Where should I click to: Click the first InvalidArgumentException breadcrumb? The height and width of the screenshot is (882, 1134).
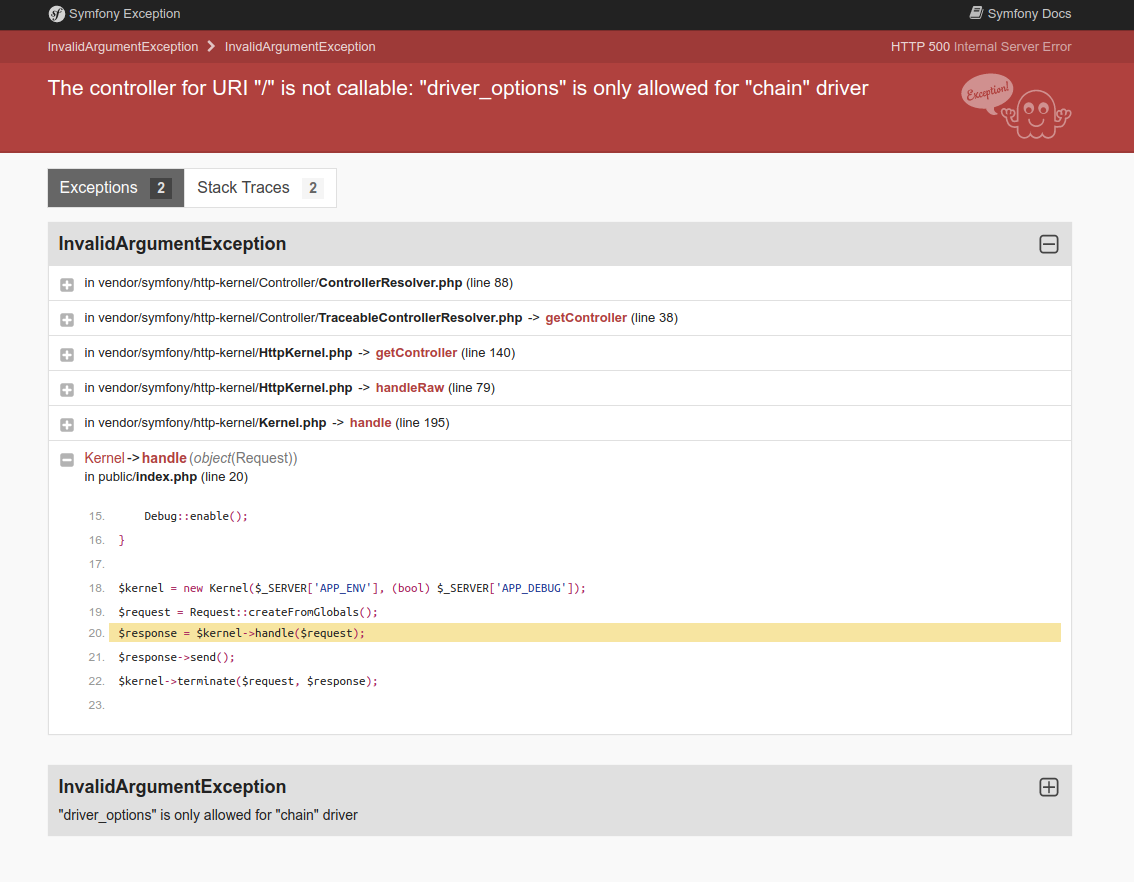pyautogui.click(x=122, y=46)
